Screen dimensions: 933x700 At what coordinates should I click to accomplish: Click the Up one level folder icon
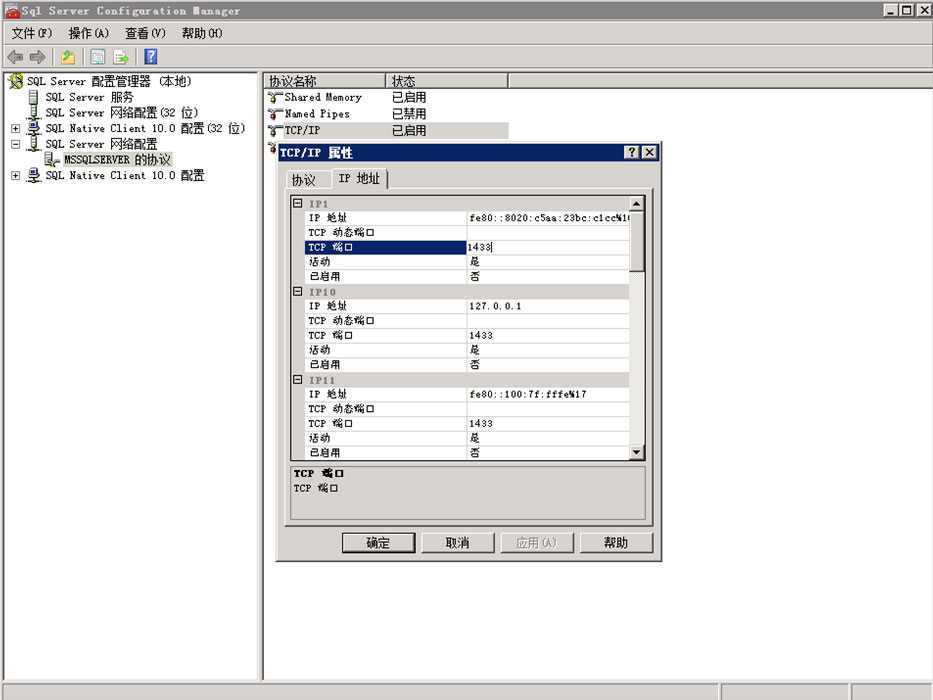(68, 57)
